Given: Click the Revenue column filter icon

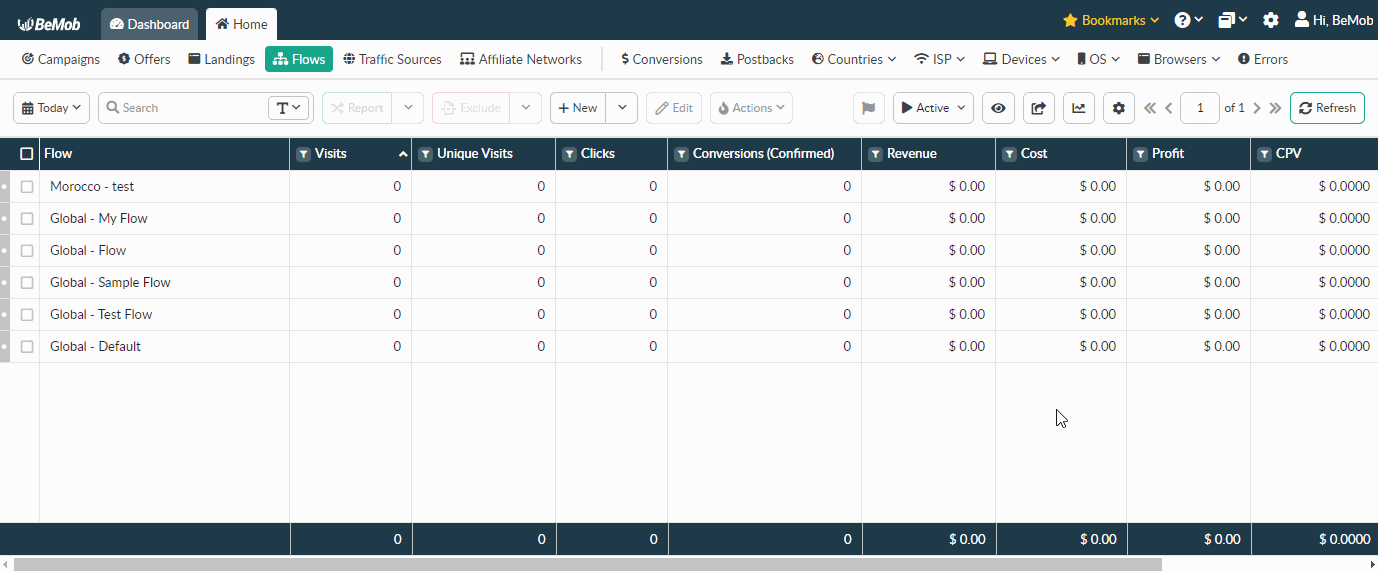Looking at the screenshot, I should (875, 154).
